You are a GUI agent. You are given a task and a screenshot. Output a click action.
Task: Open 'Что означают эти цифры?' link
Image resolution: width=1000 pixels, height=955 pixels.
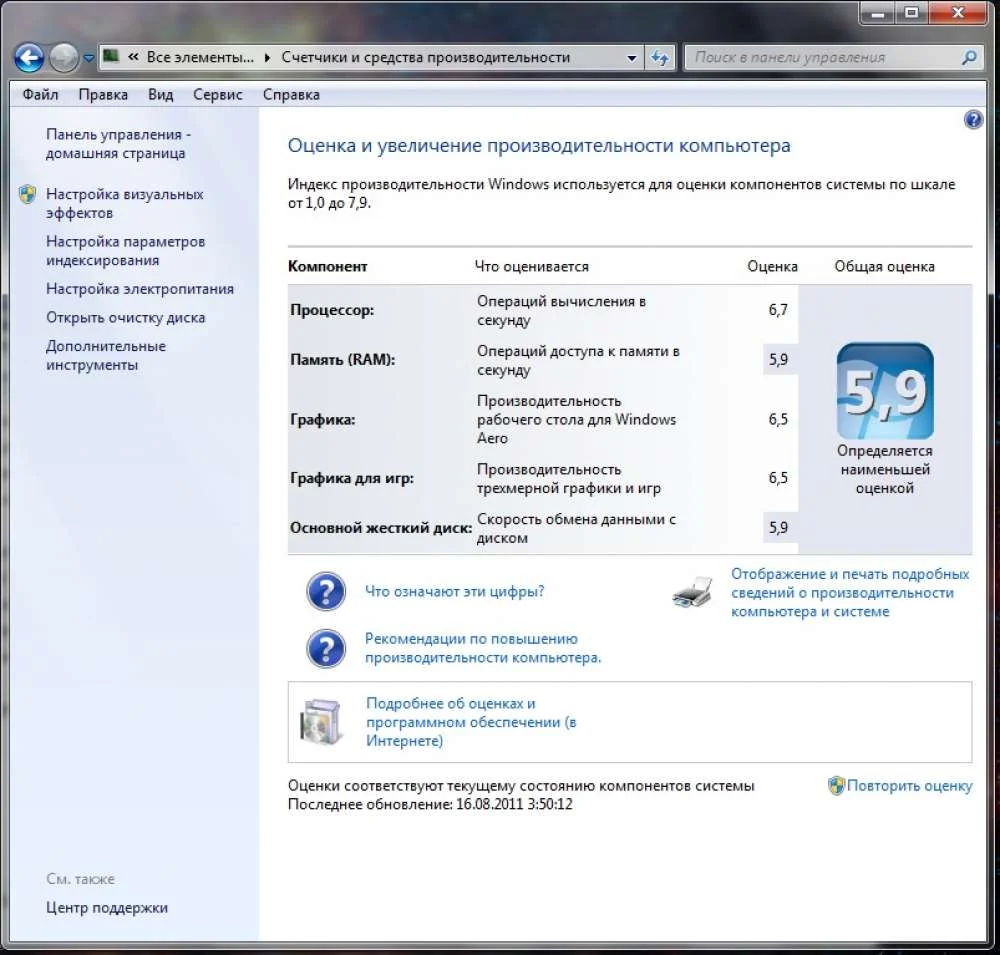[x=454, y=591]
